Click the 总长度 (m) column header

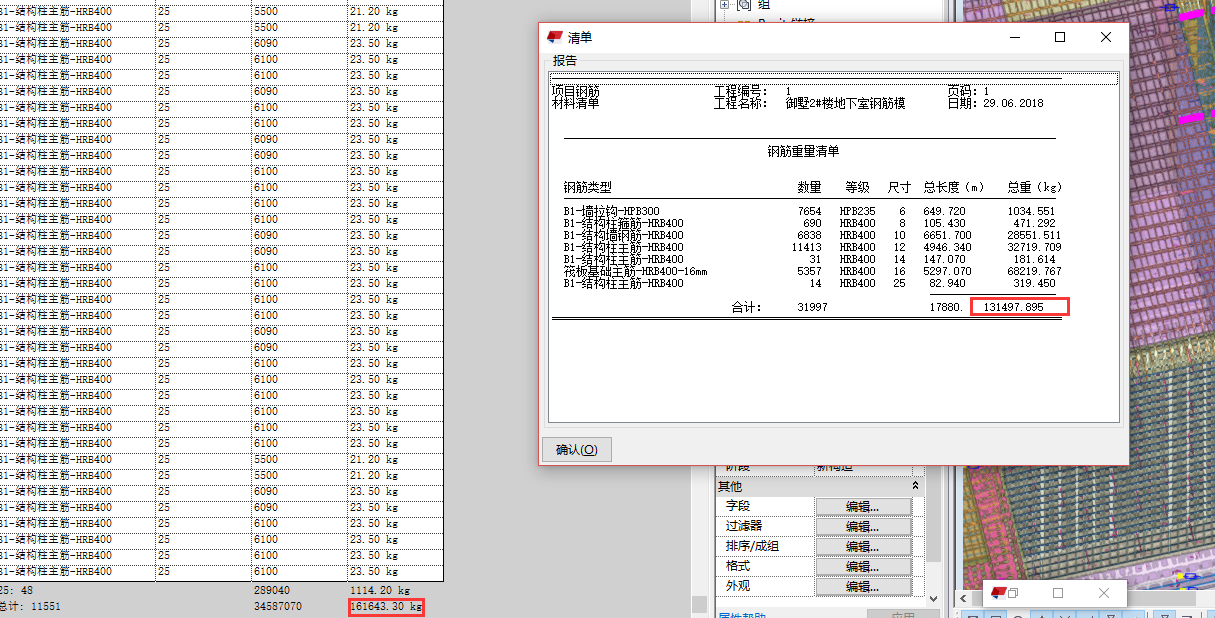[954, 187]
